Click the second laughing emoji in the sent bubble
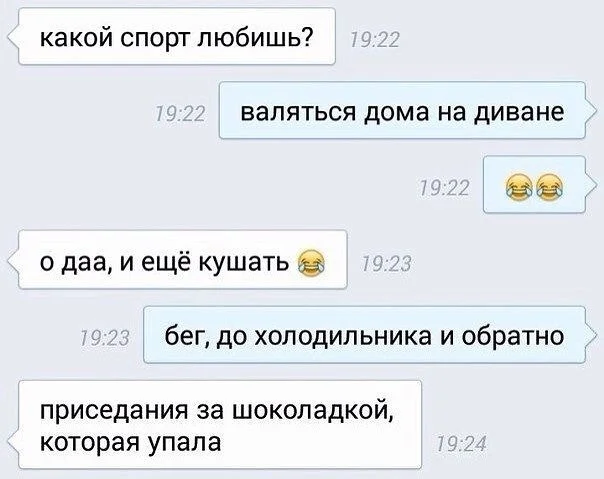 pos(549,187)
